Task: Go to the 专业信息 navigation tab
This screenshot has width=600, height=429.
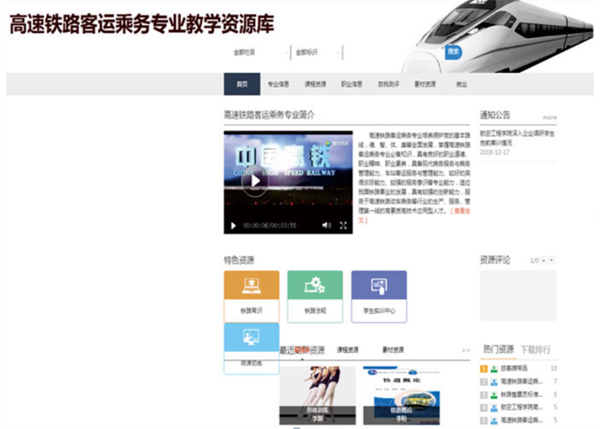Action: click(278, 85)
